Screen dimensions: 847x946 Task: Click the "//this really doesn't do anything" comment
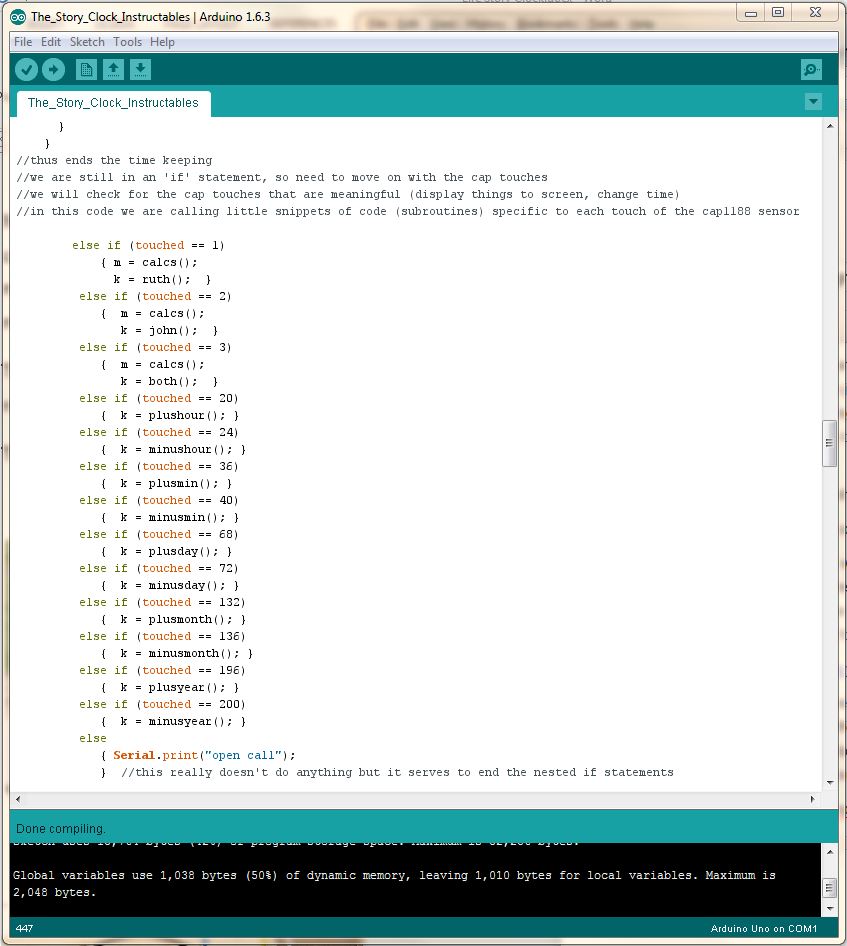click(x=397, y=772)
